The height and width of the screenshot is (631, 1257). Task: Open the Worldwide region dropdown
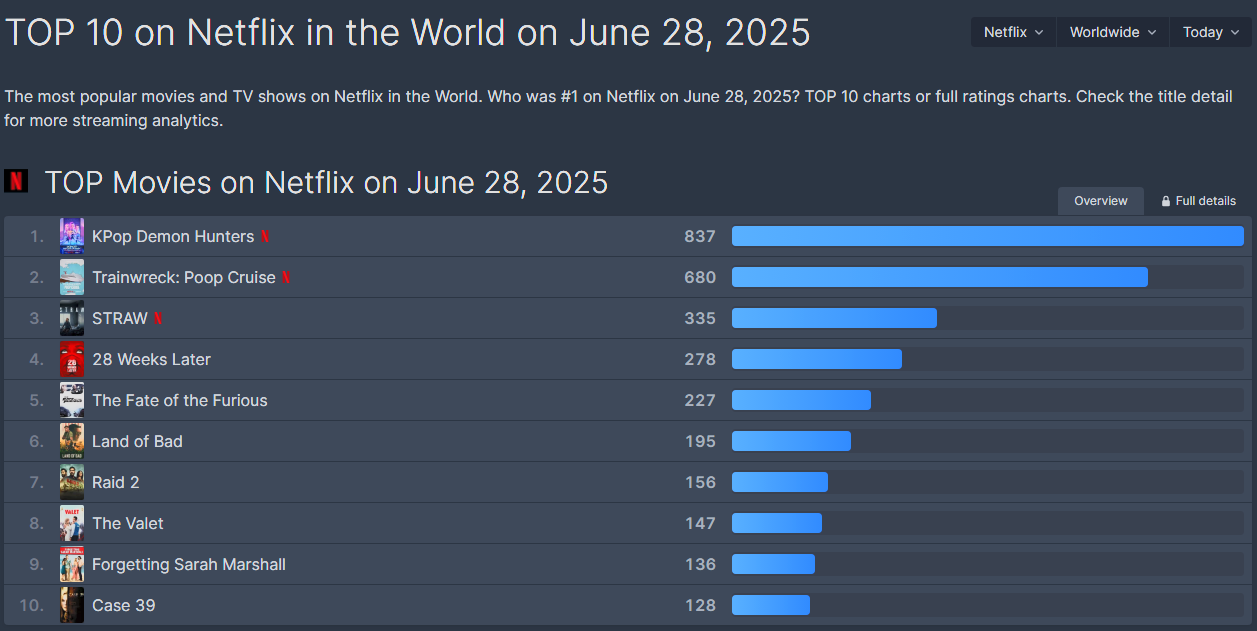tap(1112, 32)
